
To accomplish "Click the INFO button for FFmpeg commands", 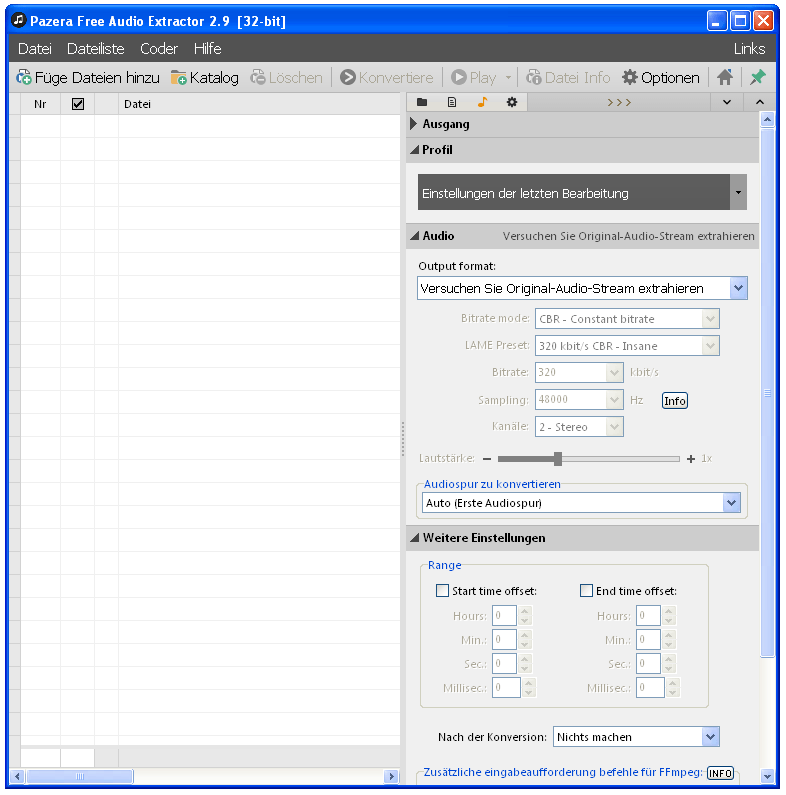I will click(720, 773).
